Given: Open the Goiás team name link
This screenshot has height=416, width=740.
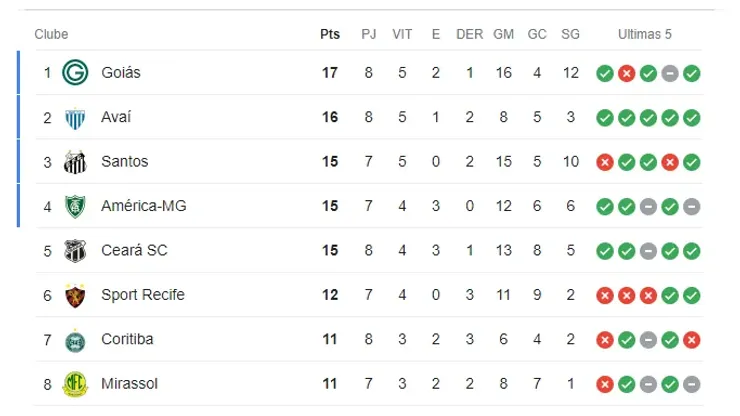Looking at the screenshot, I should click(x=121, y=73).
